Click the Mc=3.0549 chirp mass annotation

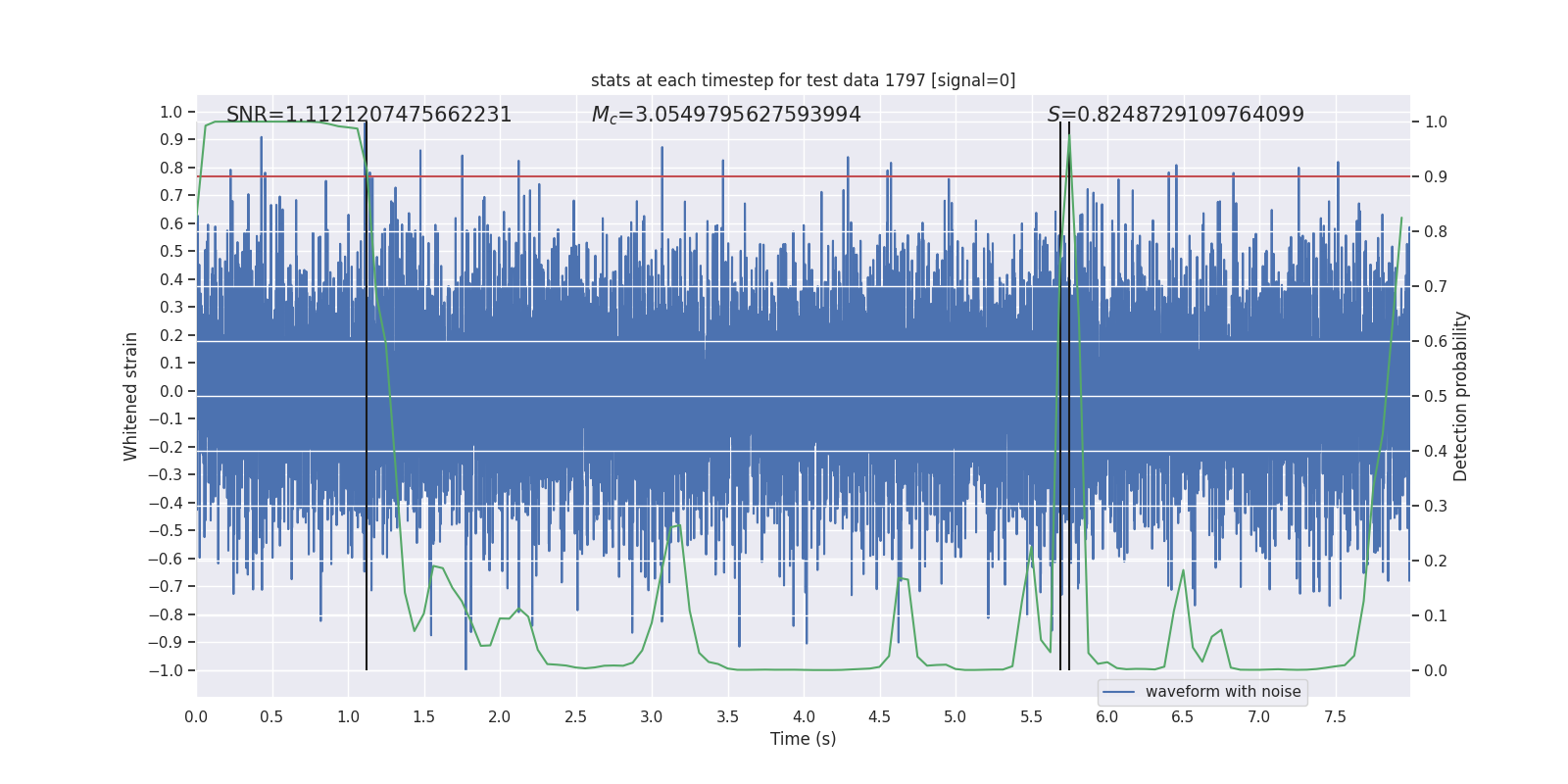(x=726, y=115)
